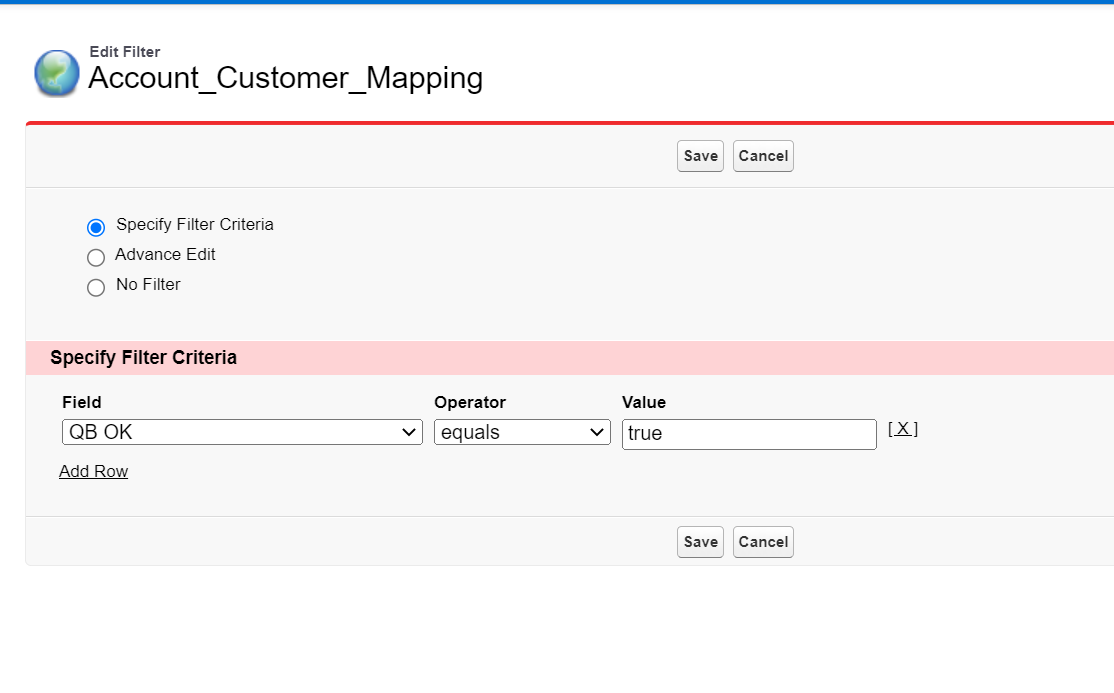Screen dimensions: 1114x693
Task: Hit the bottom Cancel button
Action: click(763, 542)
